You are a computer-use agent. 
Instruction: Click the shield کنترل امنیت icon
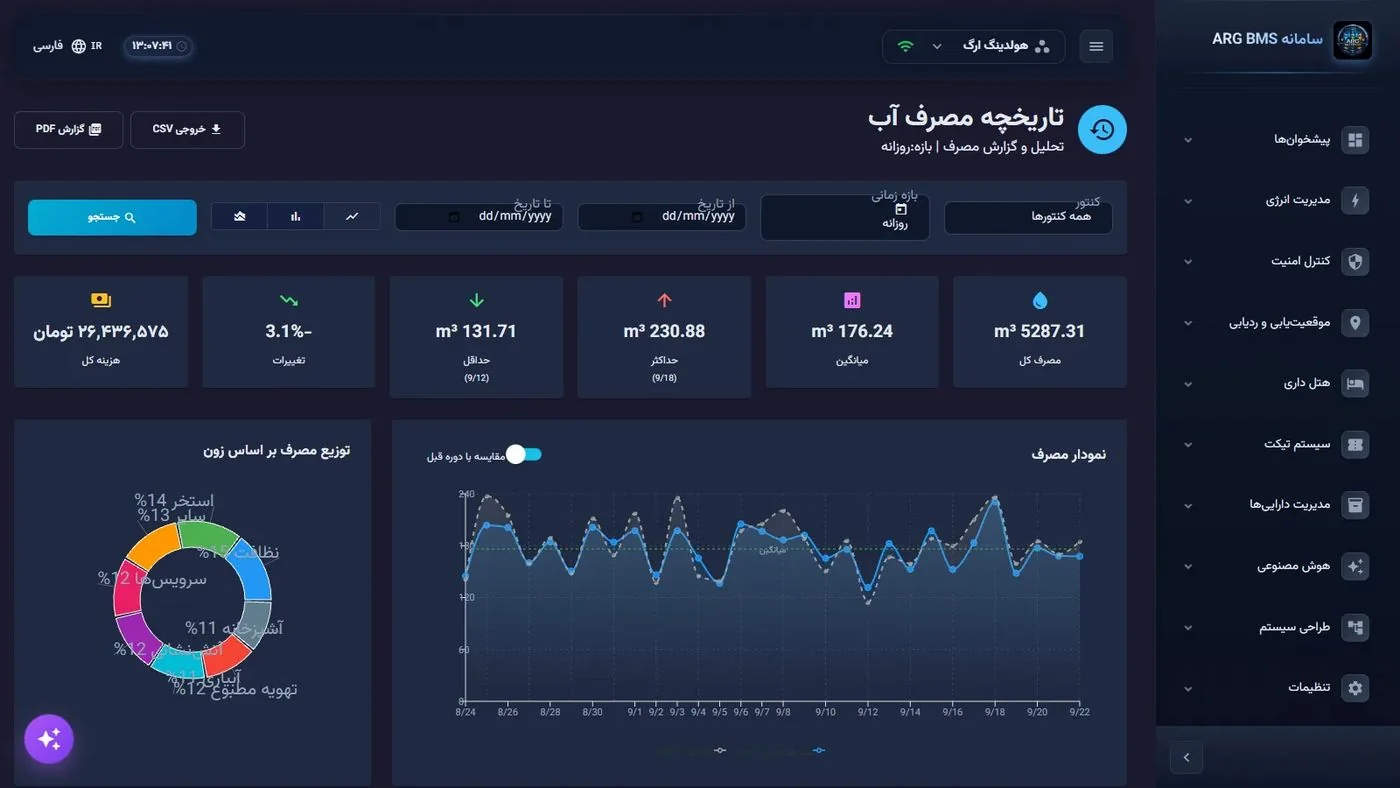[1355, 262]
